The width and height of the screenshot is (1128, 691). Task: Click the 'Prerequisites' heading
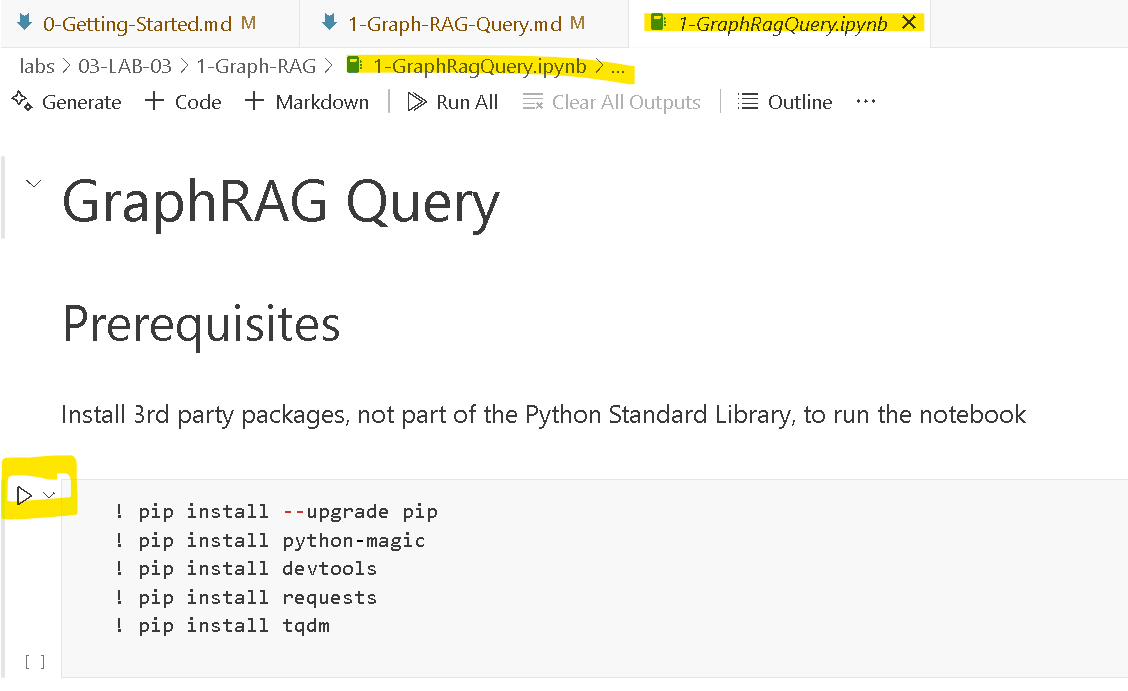coord(201,324)
